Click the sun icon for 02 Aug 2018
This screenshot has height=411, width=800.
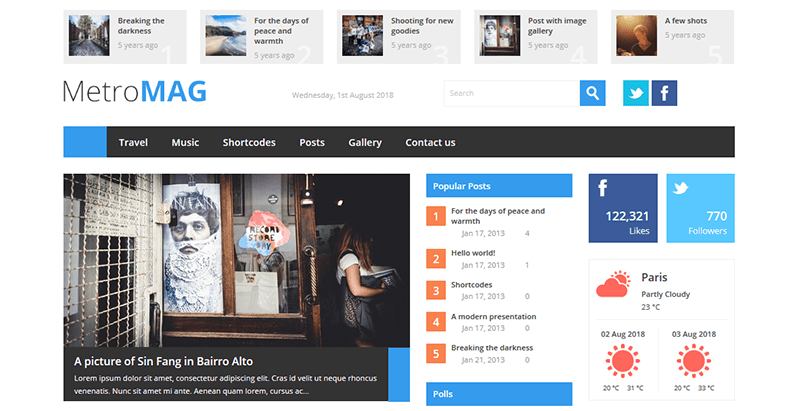click(622, 361)
